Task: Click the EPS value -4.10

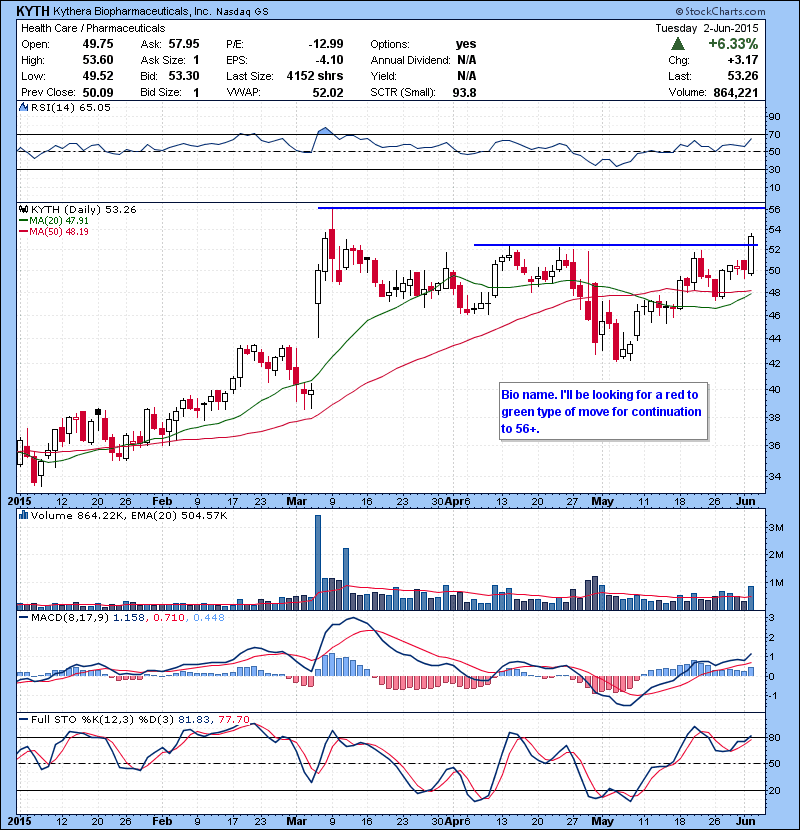Action: pyautogui.click(x=329, y=60)
